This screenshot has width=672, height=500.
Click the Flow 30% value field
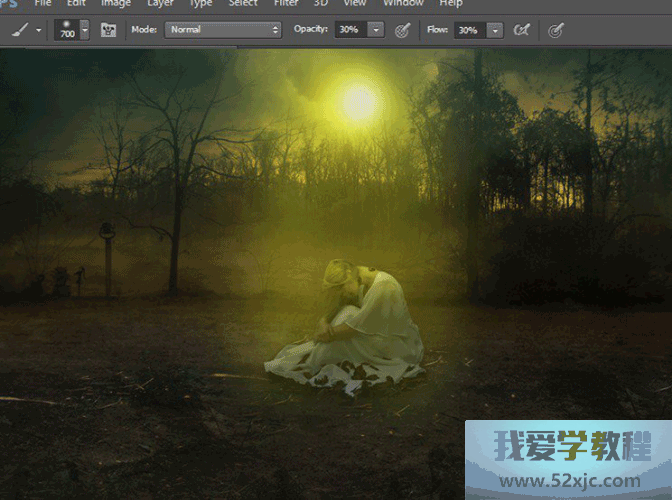click(x=468, y=30)
